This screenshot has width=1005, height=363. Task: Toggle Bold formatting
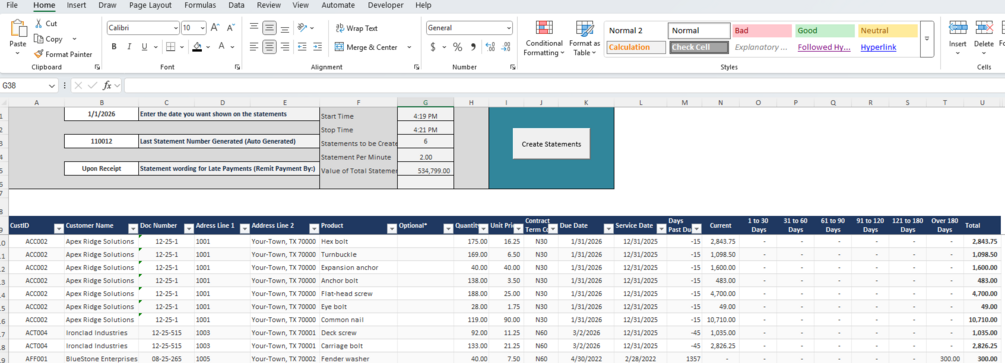tap(114, 47)
